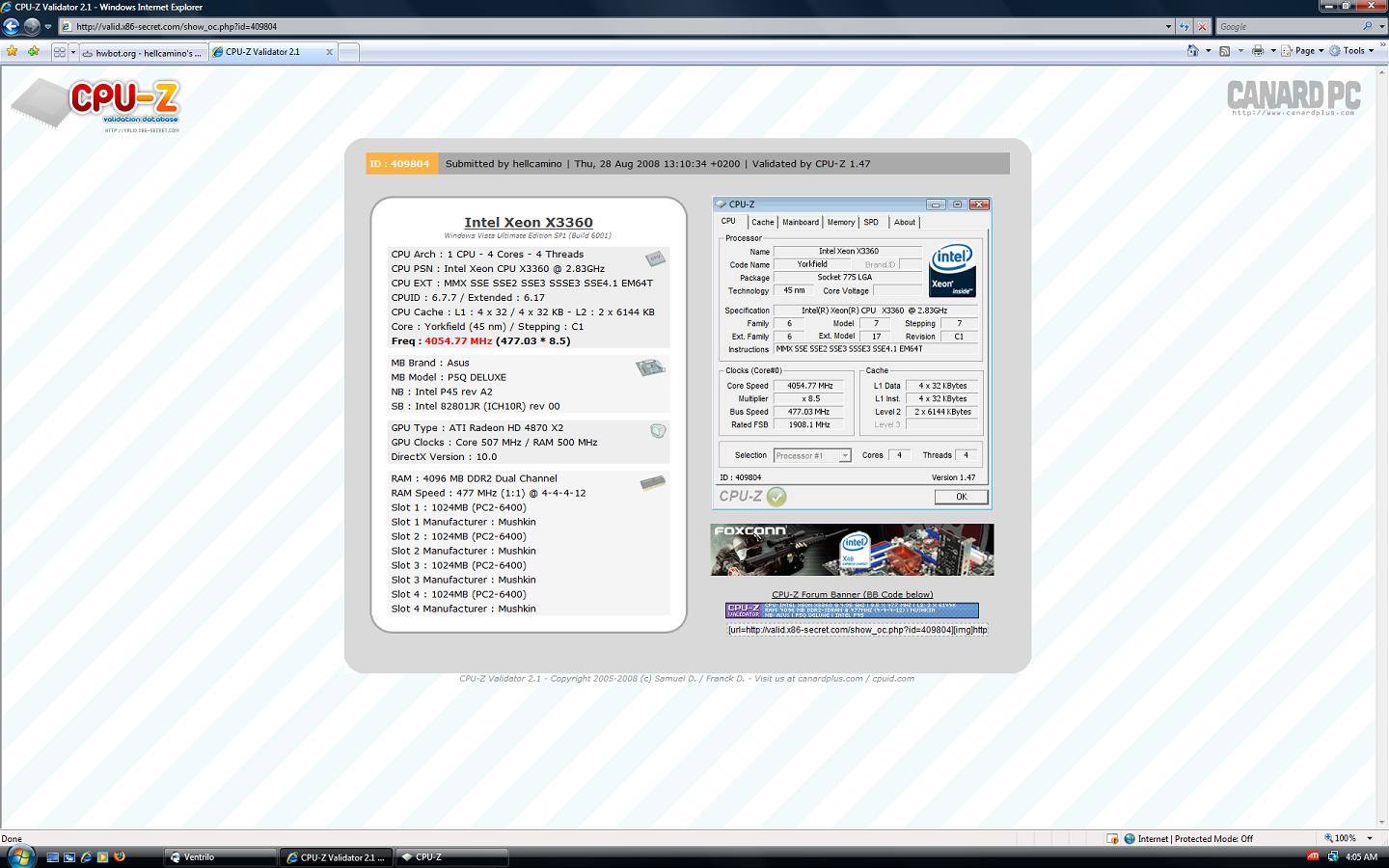Click the CPU-Z Forum Banner link
Viewport: 1389px width, 868px height.
tap(852, 594)
